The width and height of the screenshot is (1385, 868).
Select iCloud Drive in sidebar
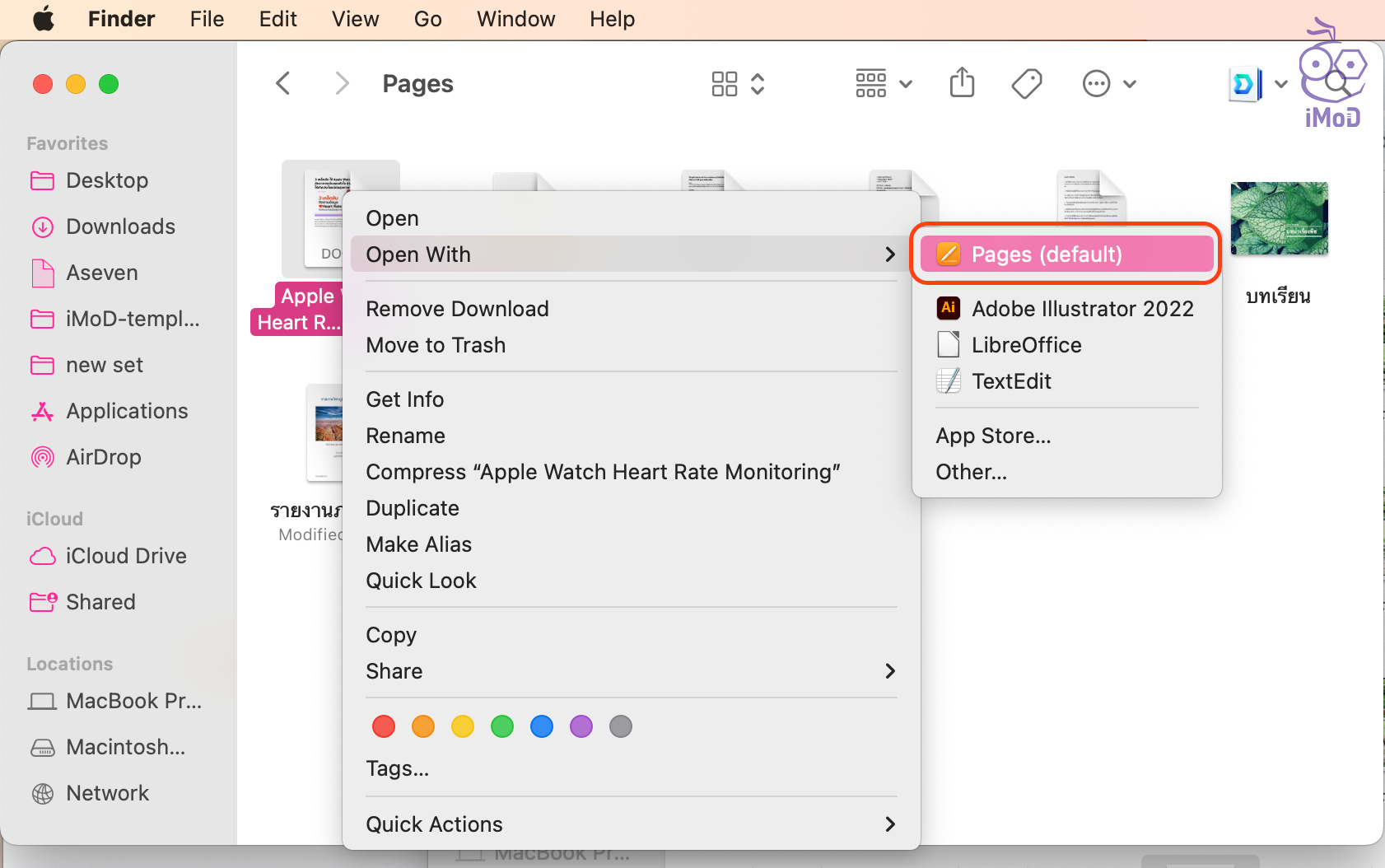[x=125, y=556]
